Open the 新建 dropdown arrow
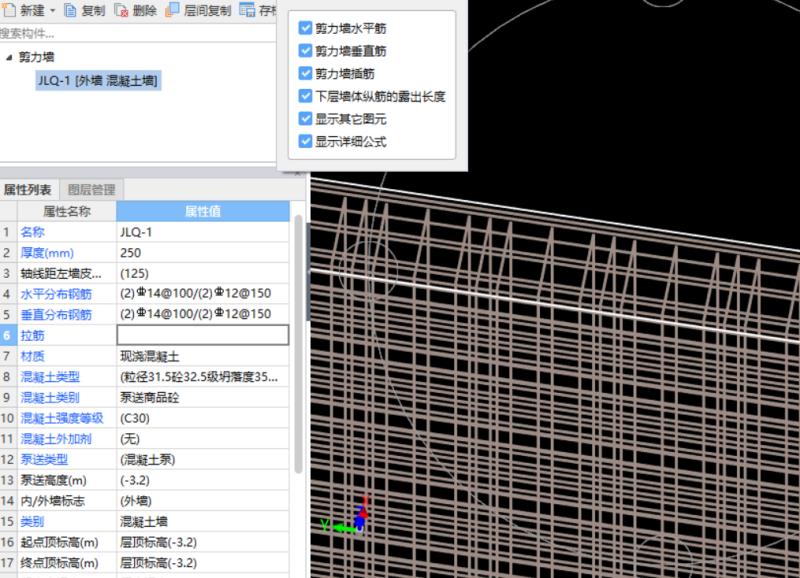Screen dimensions: 800x578 tap(53, 10)
